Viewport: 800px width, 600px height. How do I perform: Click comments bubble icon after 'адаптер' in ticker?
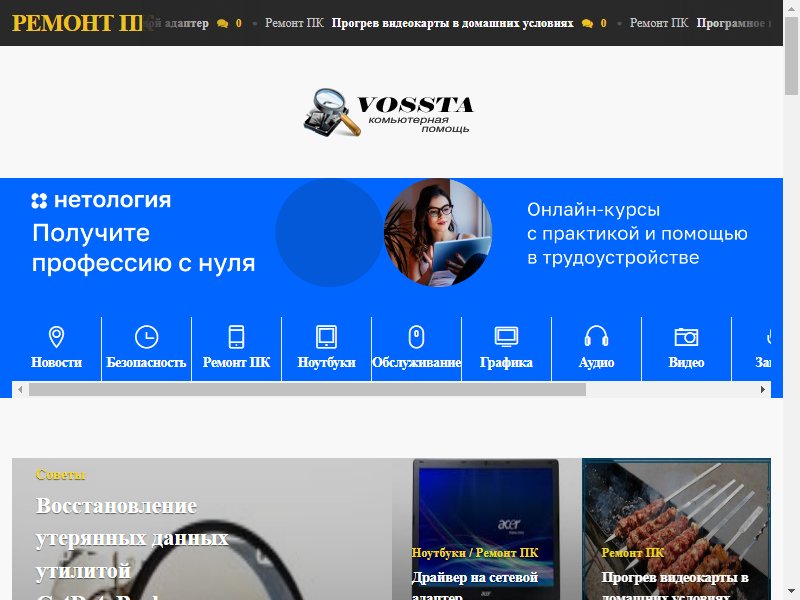point(222,23)
